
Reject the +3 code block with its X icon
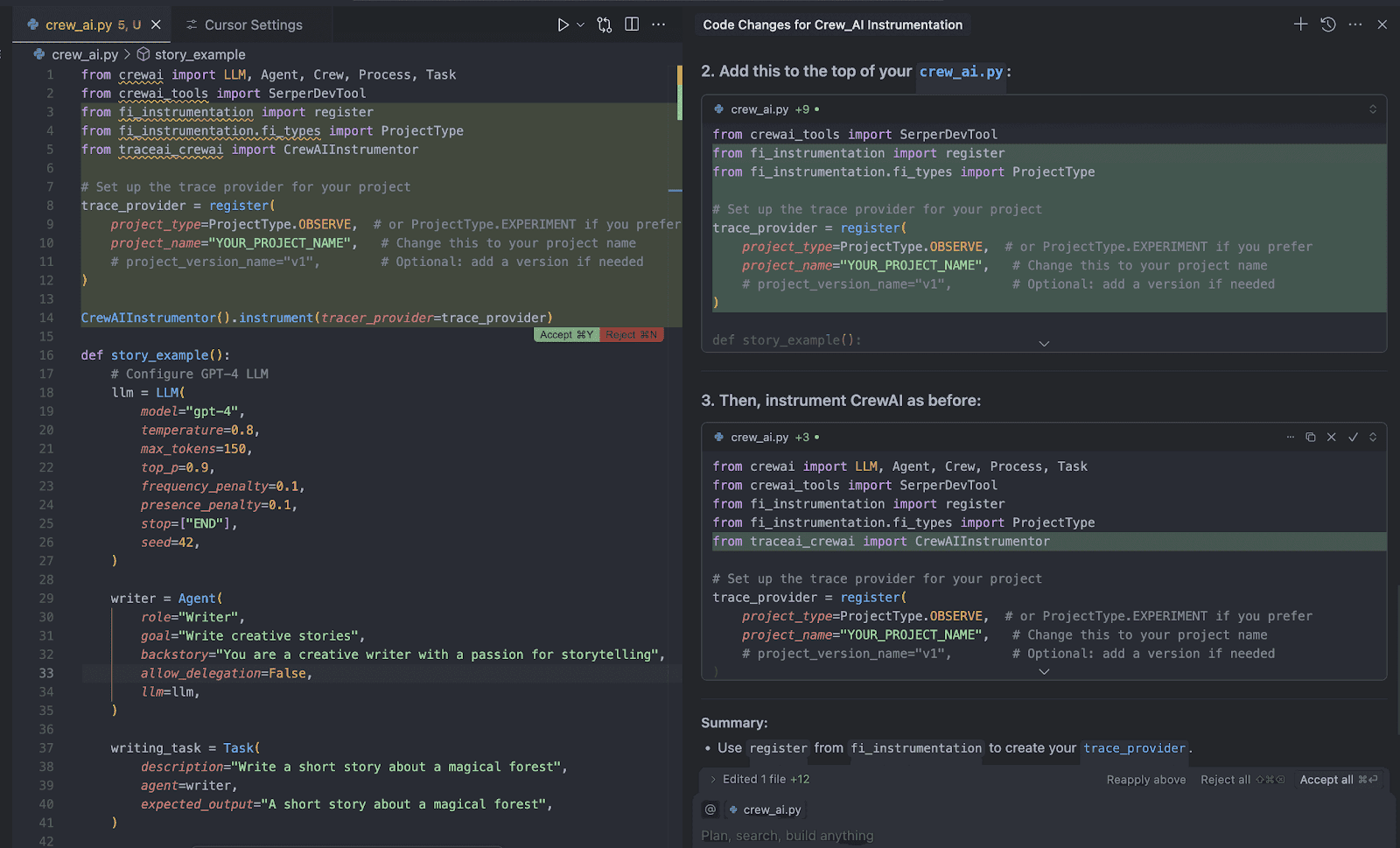pos(1332,437)
